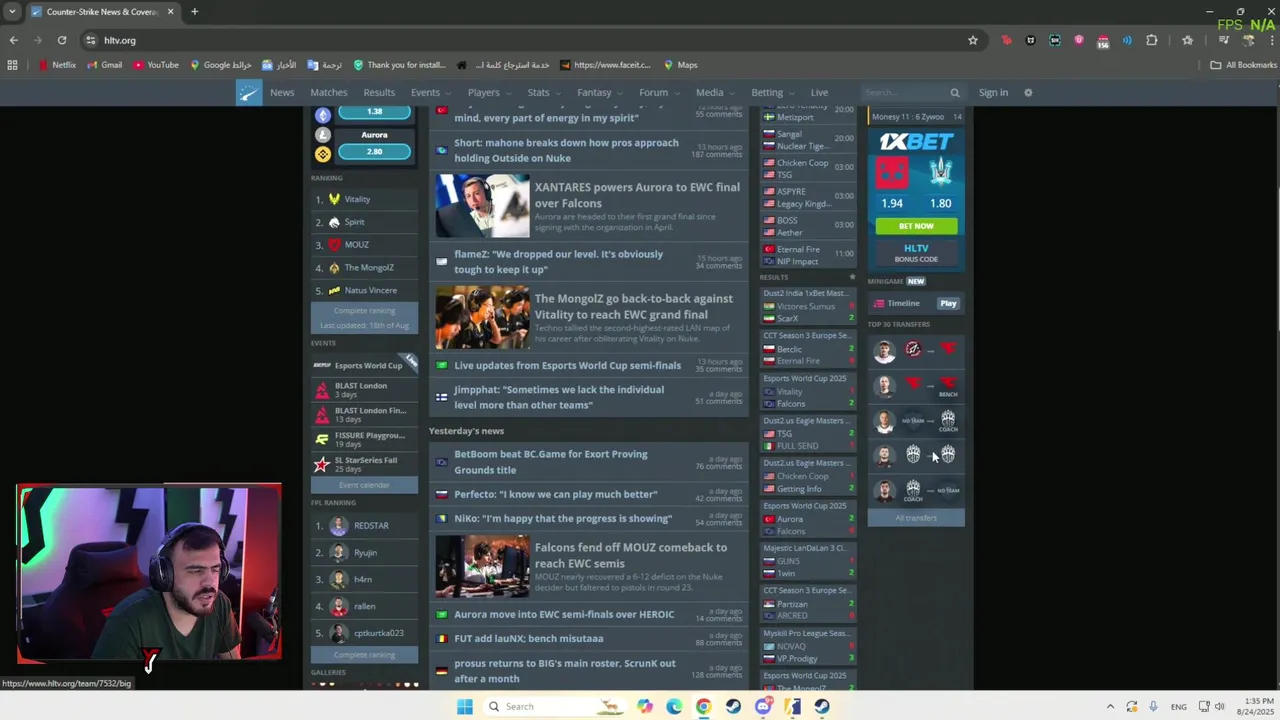Click the address bar showing hltv.org
The image size is (1280, 720).
click(x=520, y=40)
